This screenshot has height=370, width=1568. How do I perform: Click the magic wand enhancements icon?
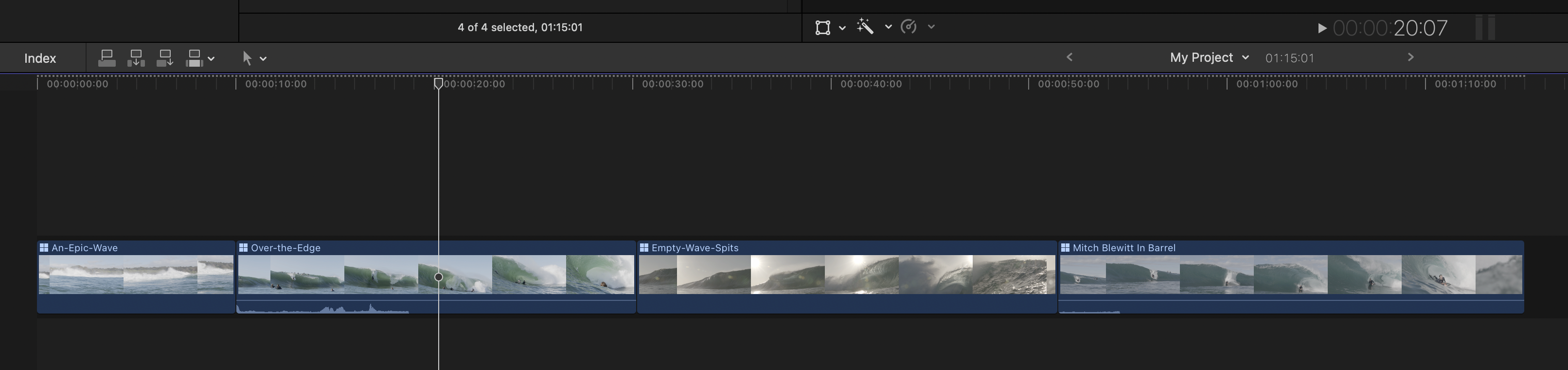coord(865,27)
